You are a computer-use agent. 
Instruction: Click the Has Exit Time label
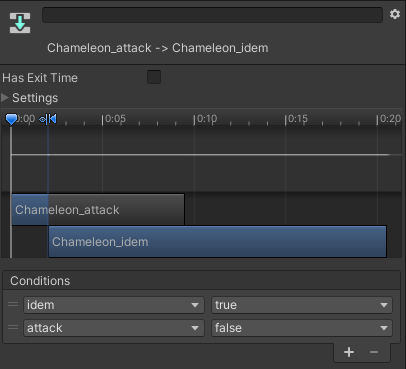tap(40, 78)
